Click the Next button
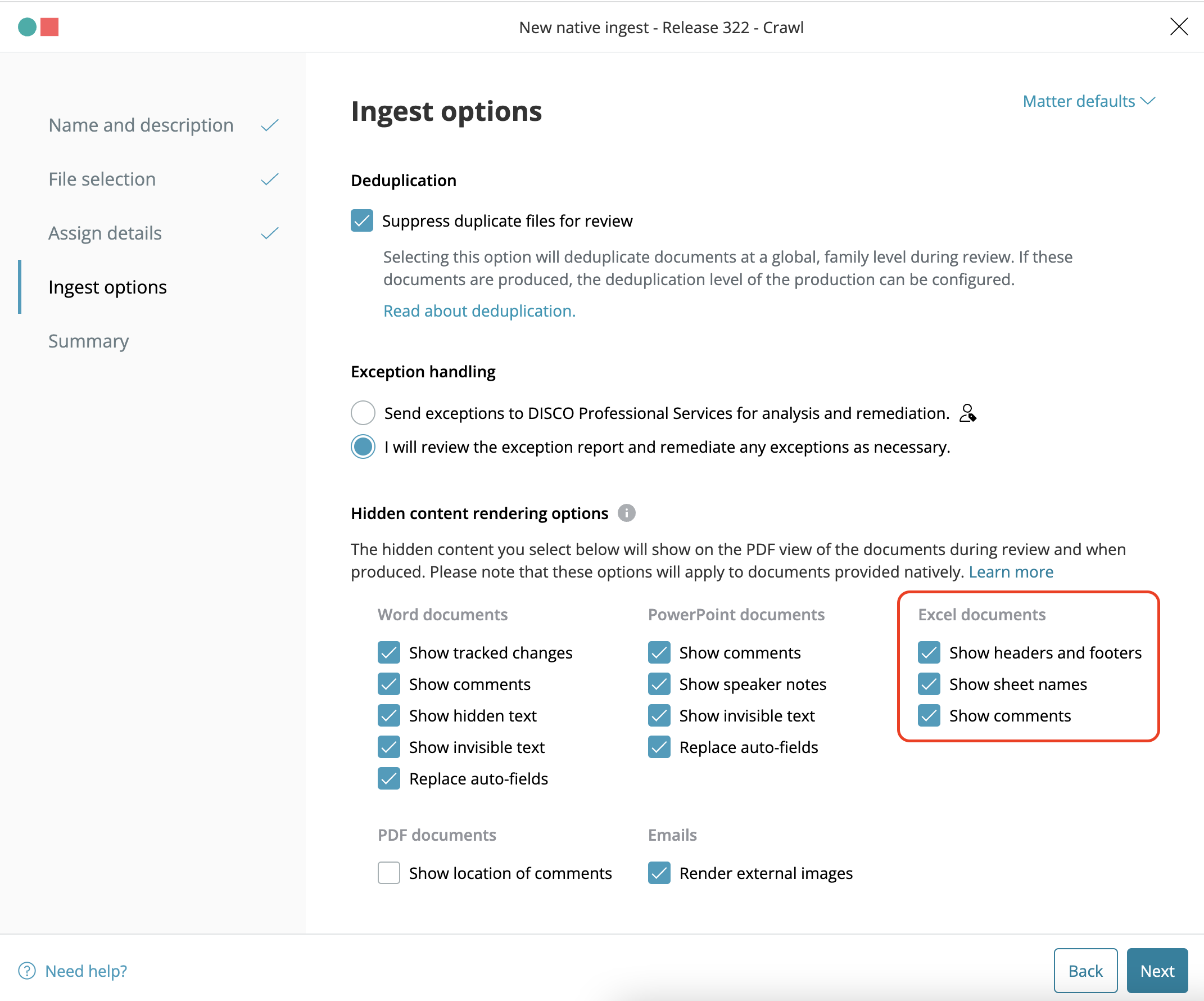 tap(1157, 971)
